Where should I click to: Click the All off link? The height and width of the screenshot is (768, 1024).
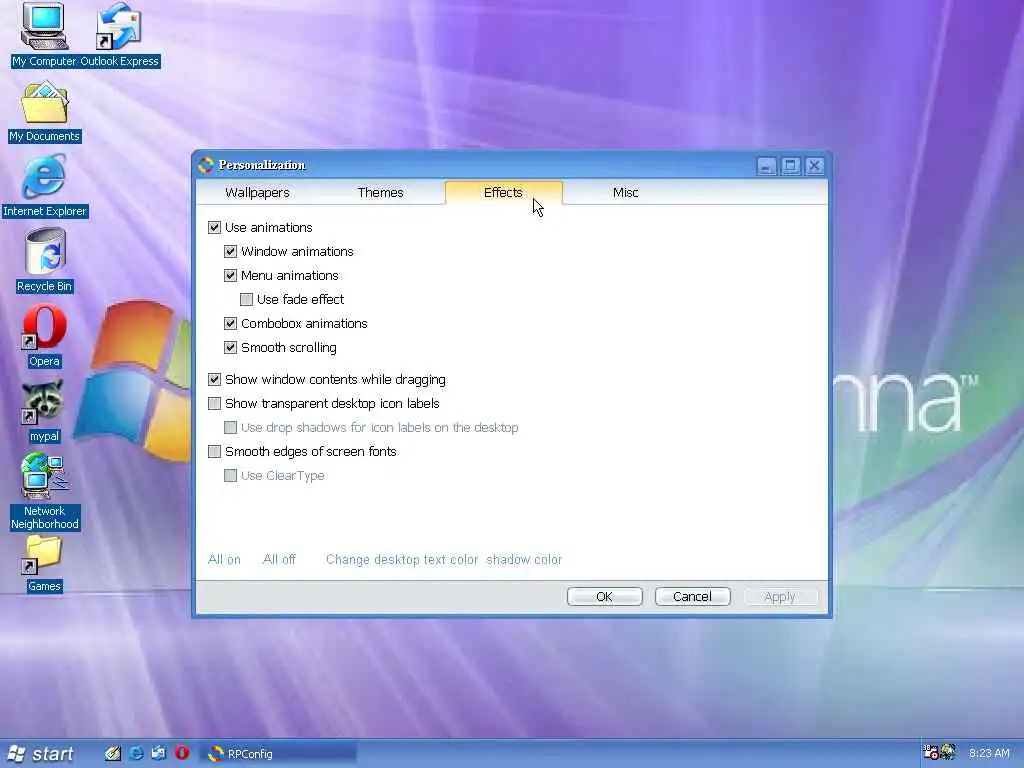[279, 560]
